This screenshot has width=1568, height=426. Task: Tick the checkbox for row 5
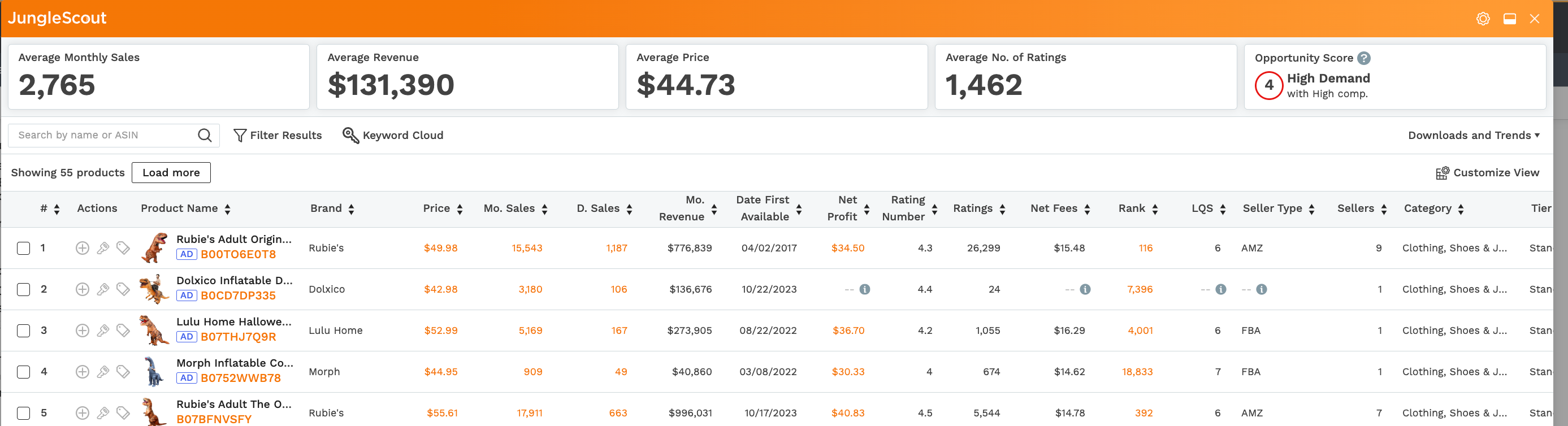coord(23,413)
